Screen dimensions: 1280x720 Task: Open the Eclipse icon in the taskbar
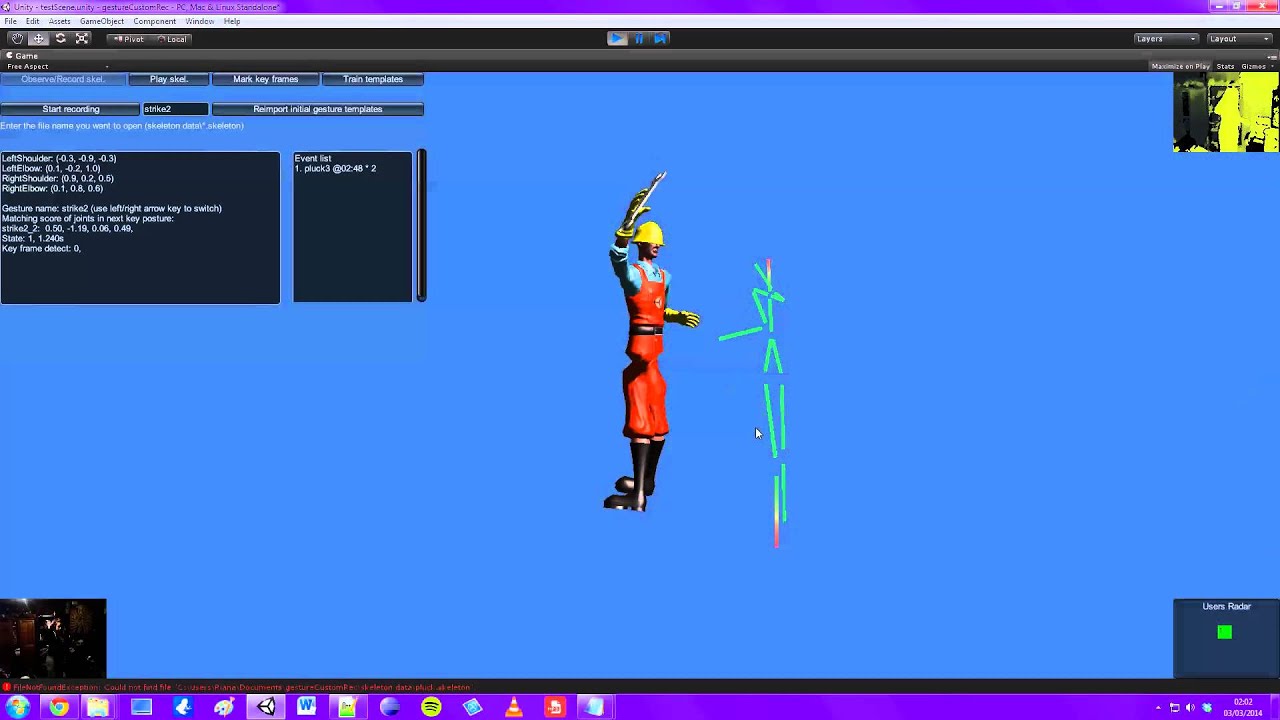tap(390, 708)
